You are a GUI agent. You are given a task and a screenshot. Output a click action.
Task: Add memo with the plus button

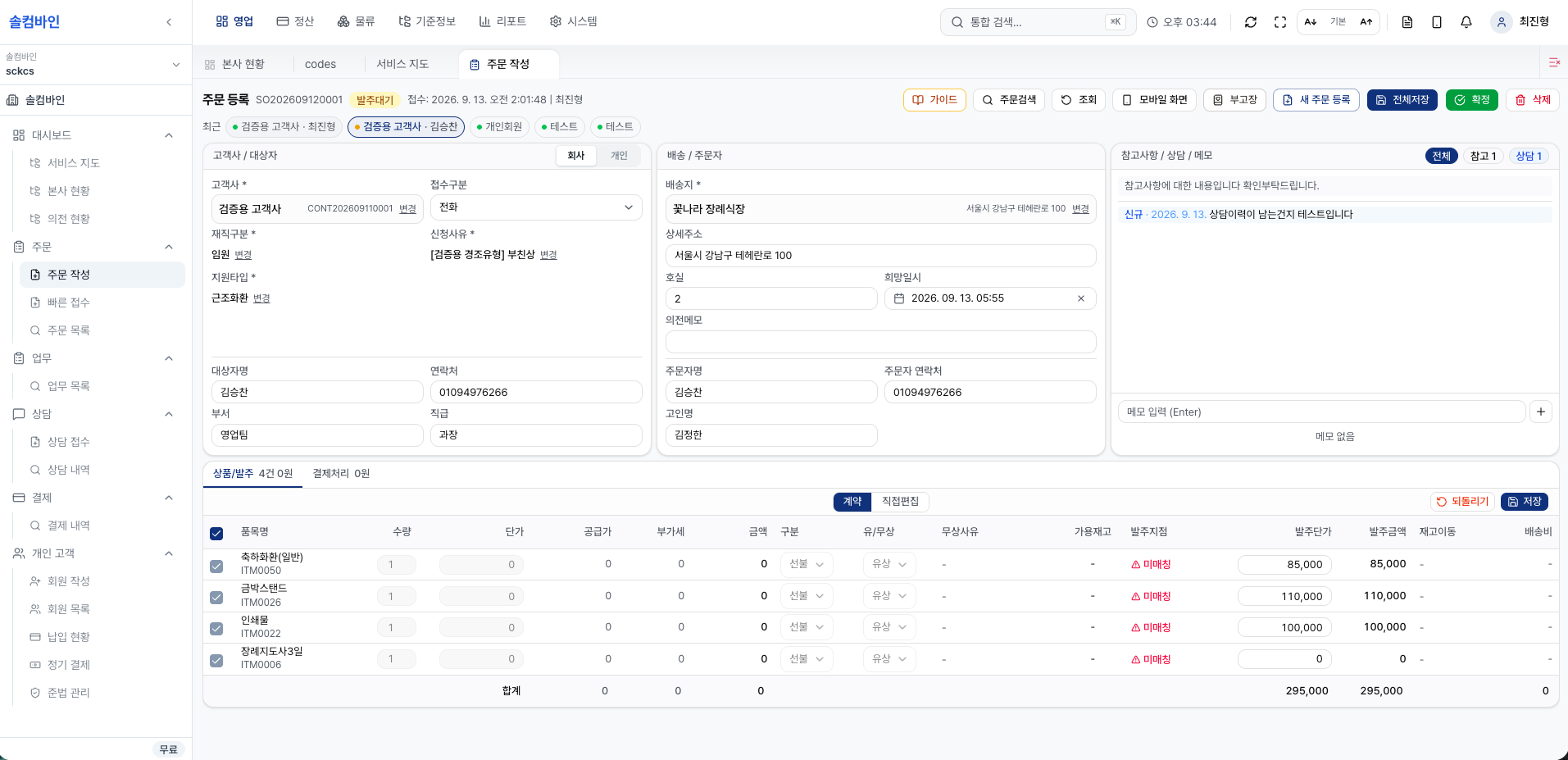[x=1541, y=412]
